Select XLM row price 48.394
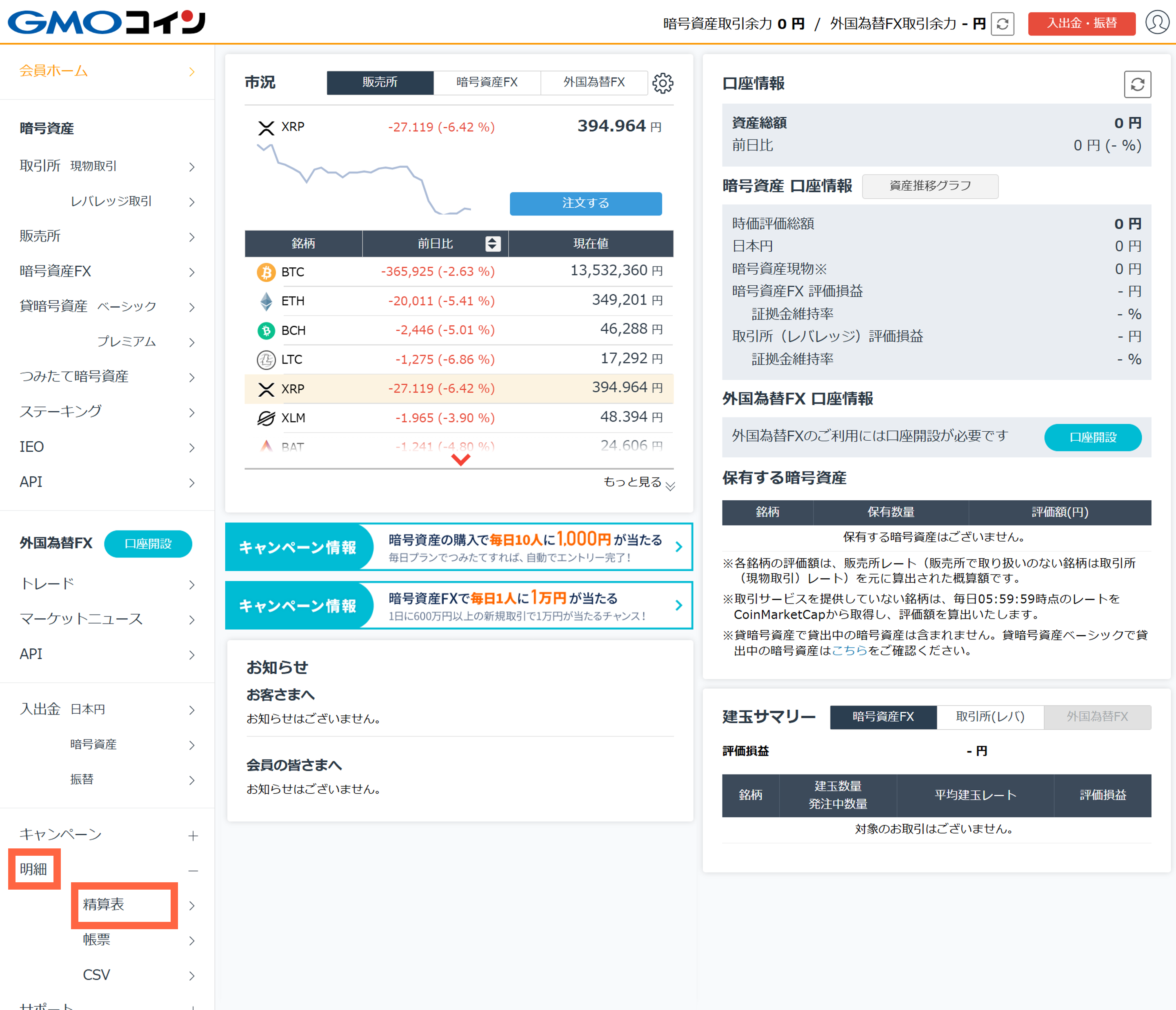This screenshot has height=1010, width=1176. pos(631,417)
